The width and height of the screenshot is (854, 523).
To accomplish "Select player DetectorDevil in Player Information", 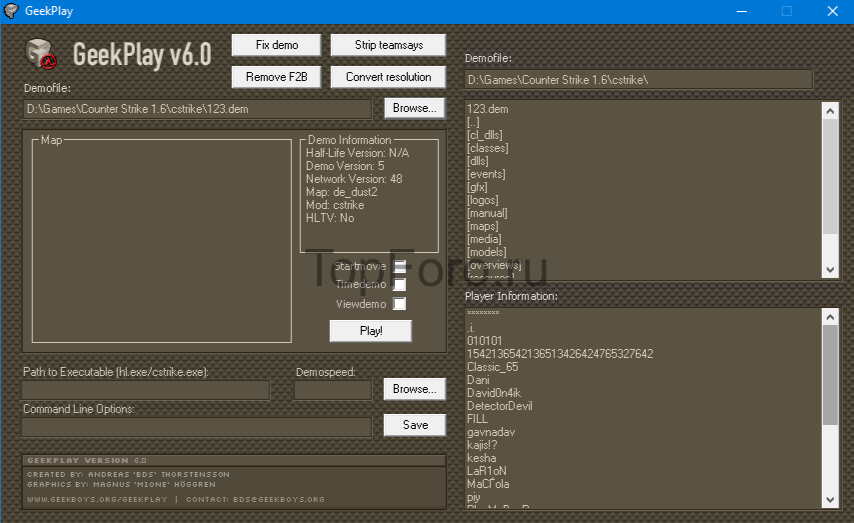I will 499,406.
